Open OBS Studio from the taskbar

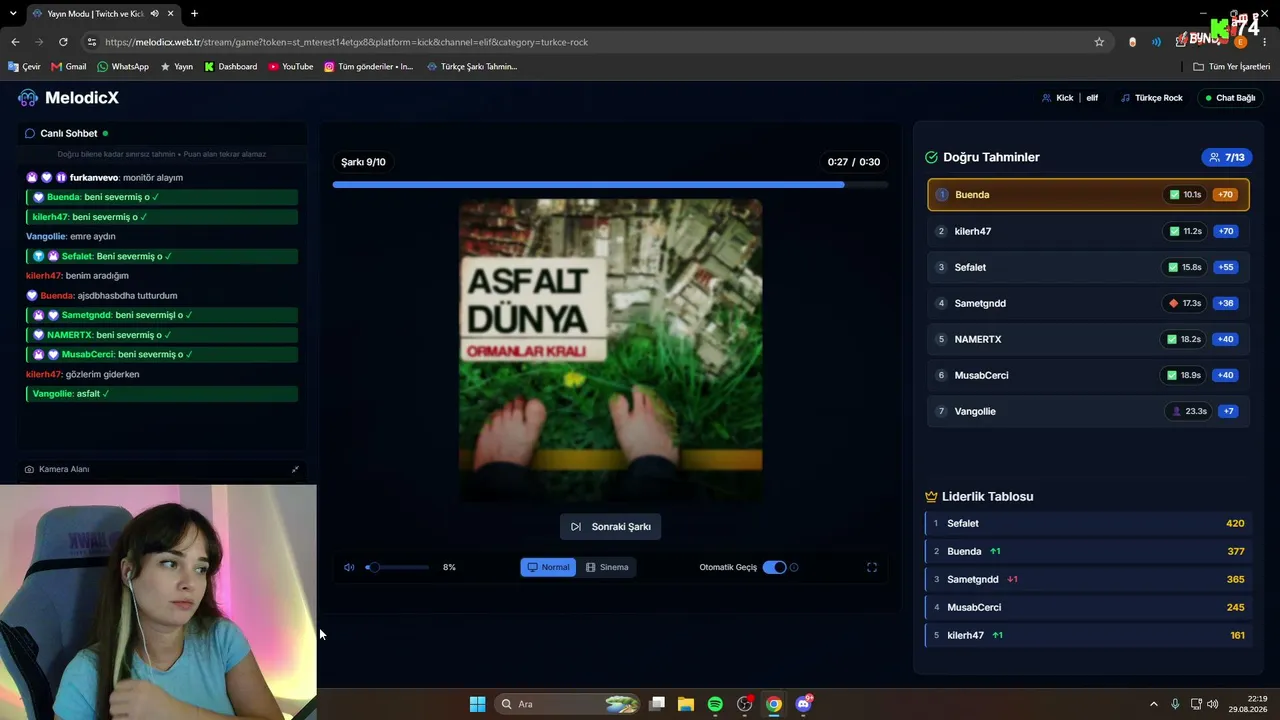745,704
